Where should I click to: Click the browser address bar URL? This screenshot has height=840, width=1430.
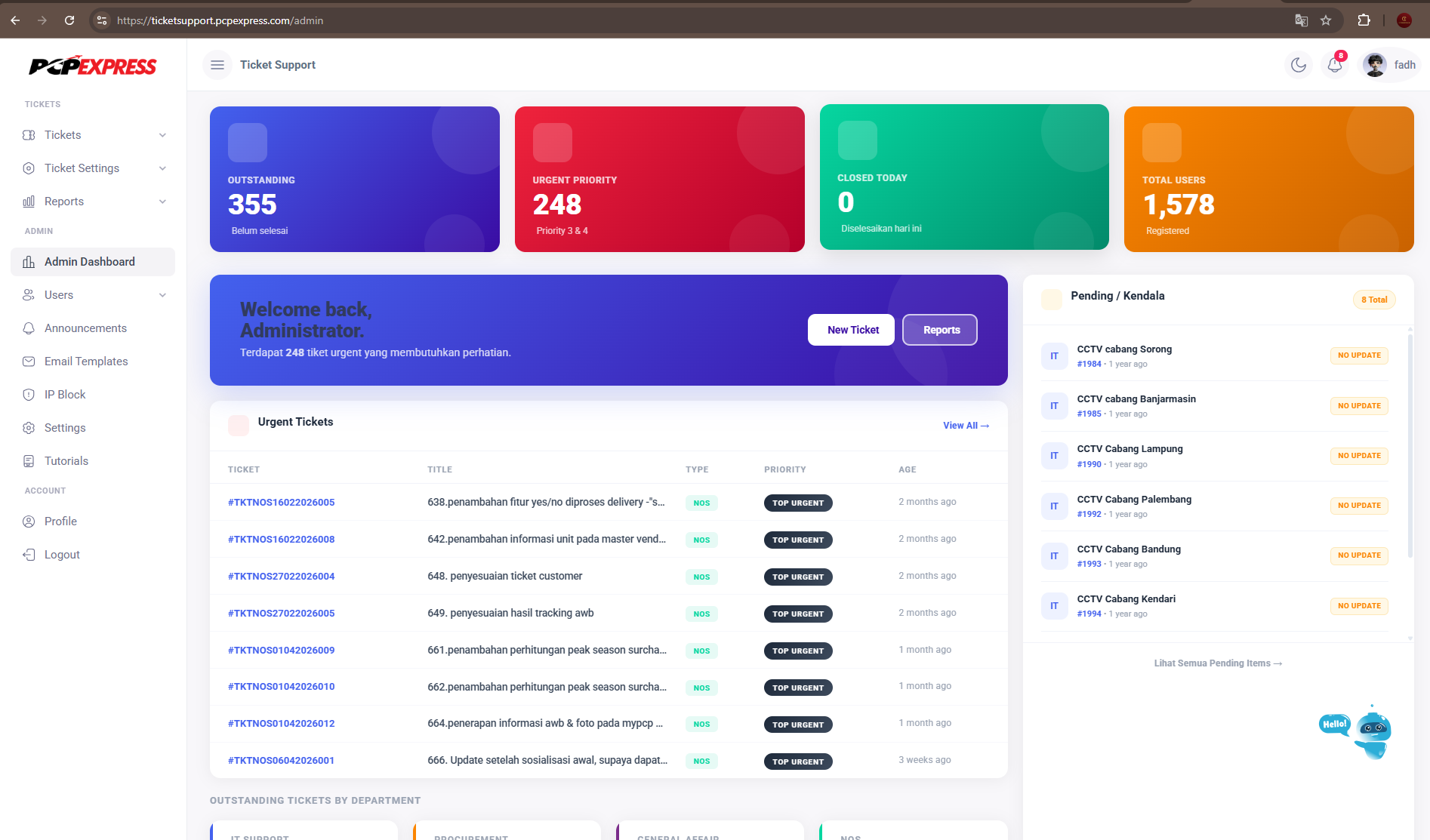coord(220,20)
